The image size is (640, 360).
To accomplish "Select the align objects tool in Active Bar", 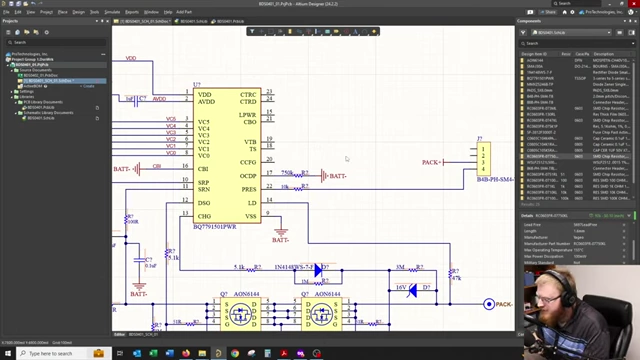I will [x=280, y=31].
